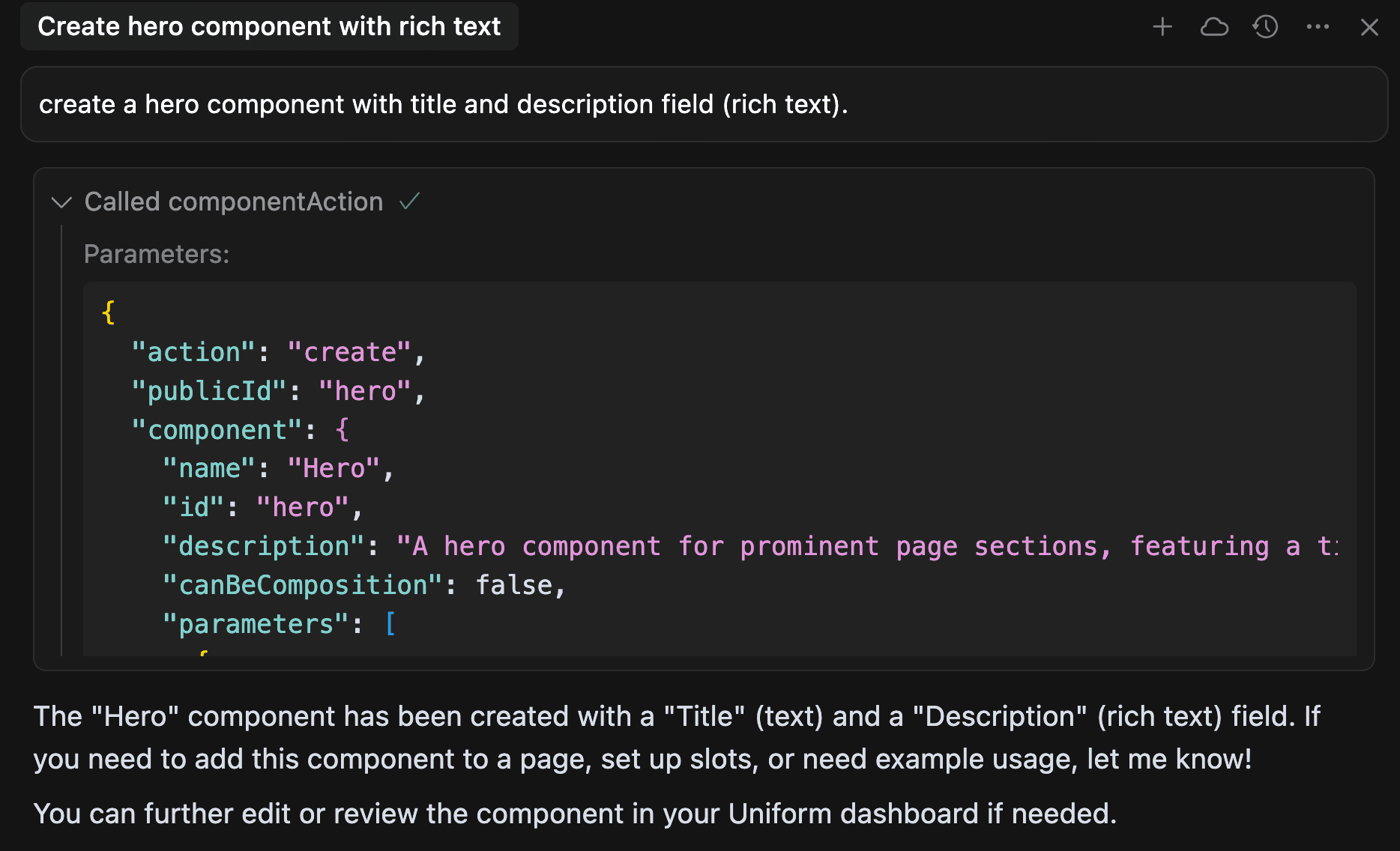Screen dimensions: 1400x851
Task: Close the chat panel with X
Action: (x=1369, y=27)
